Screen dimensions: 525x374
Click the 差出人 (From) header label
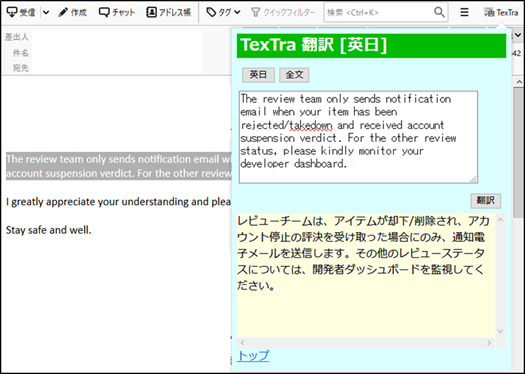coord(17,37)
